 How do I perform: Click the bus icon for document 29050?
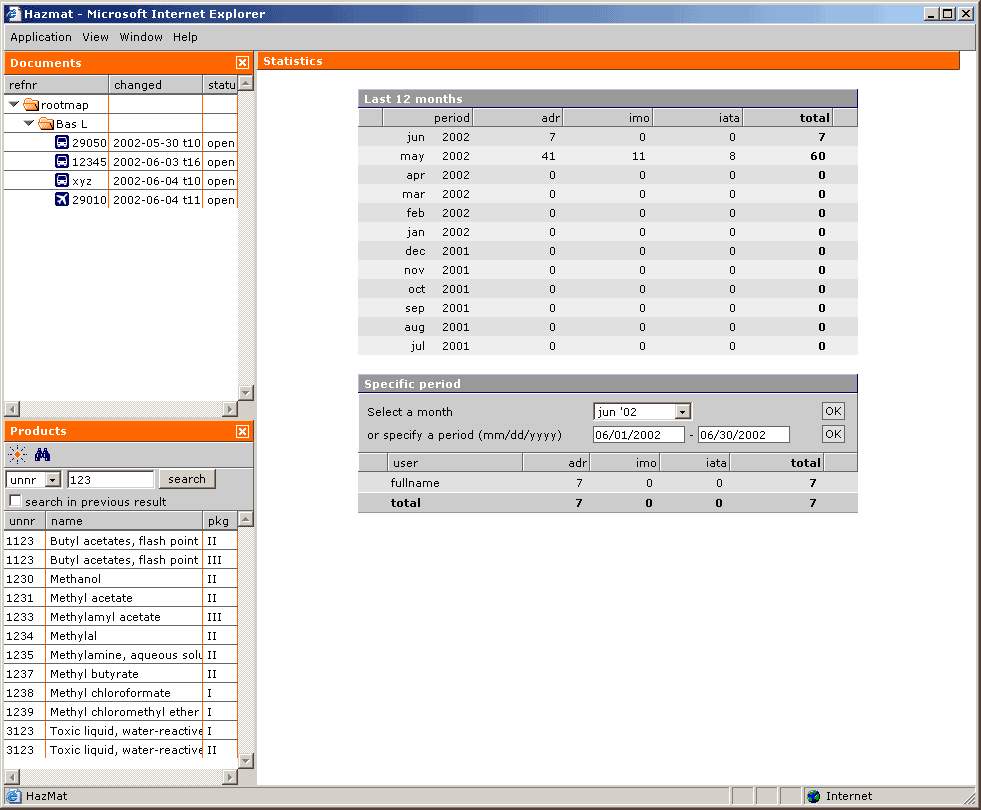coord(62,143)
